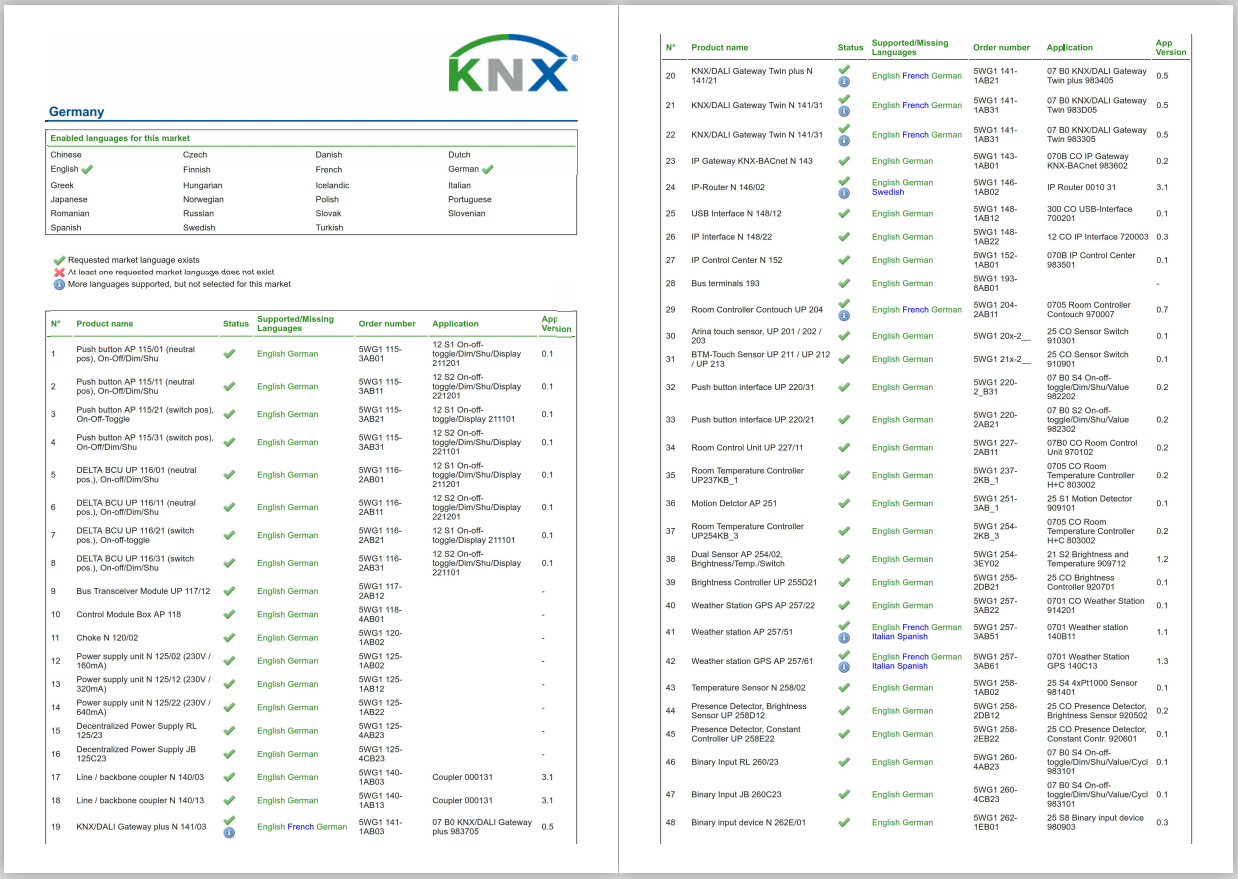Click order number 5WG1 262-1EB01
This screenshot has width=1238, height=879.
click(995, 823)
